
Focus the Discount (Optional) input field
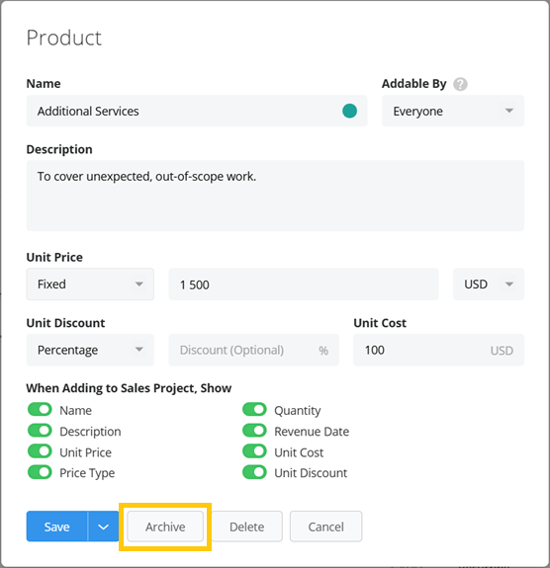click(x=254, y=350)
